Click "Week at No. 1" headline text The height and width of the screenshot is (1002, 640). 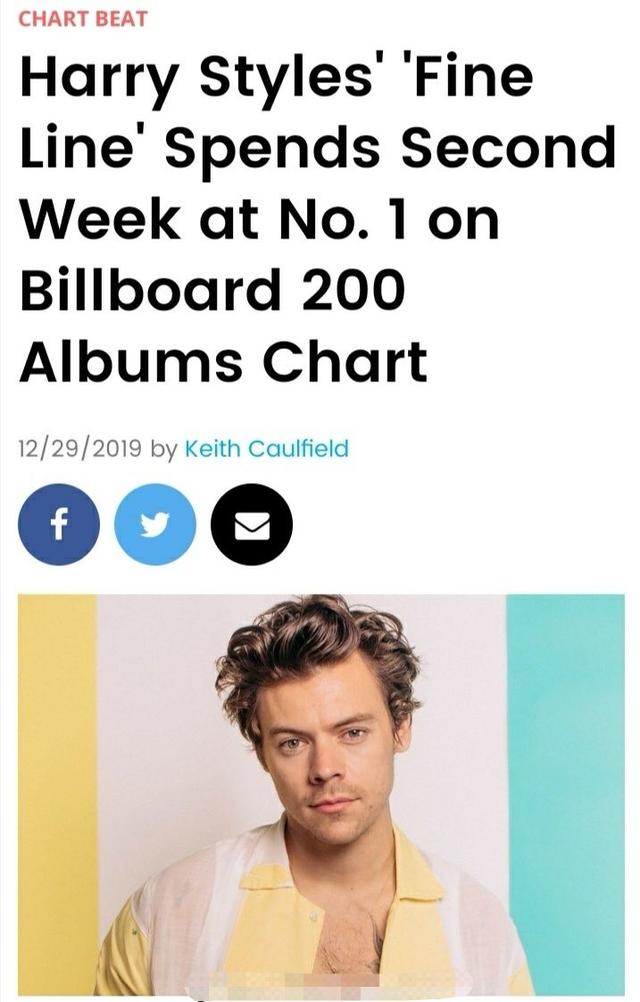point(214,219)
